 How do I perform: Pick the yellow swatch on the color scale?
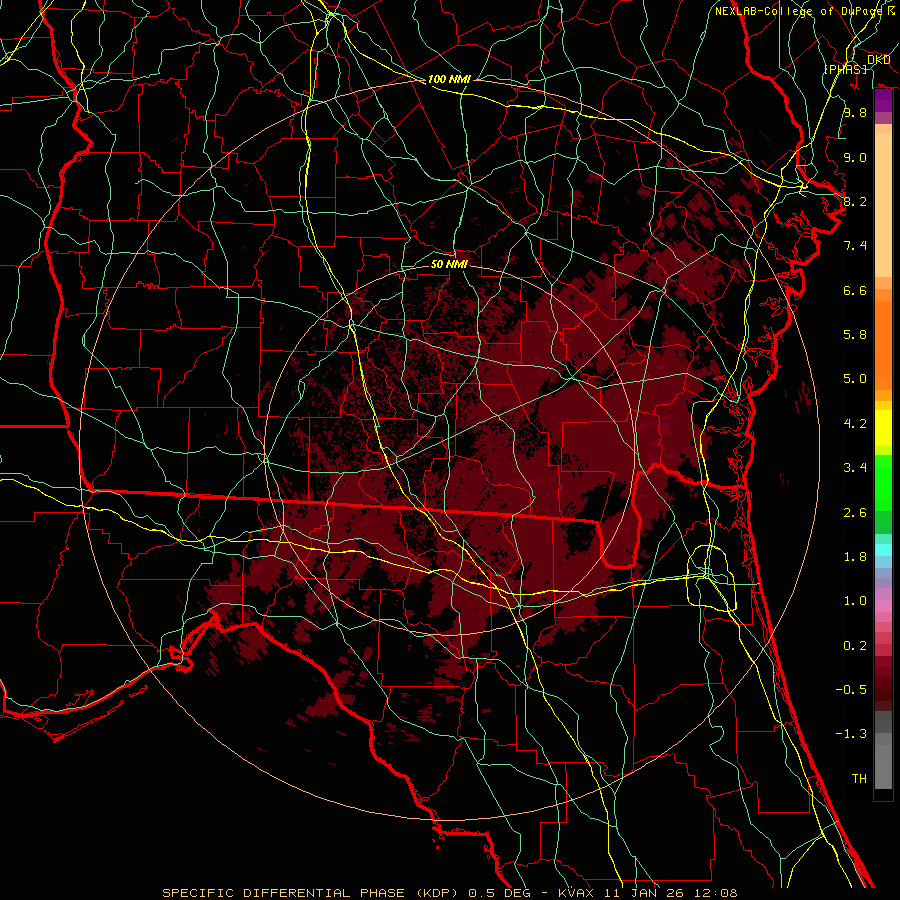tap(883, 428)
